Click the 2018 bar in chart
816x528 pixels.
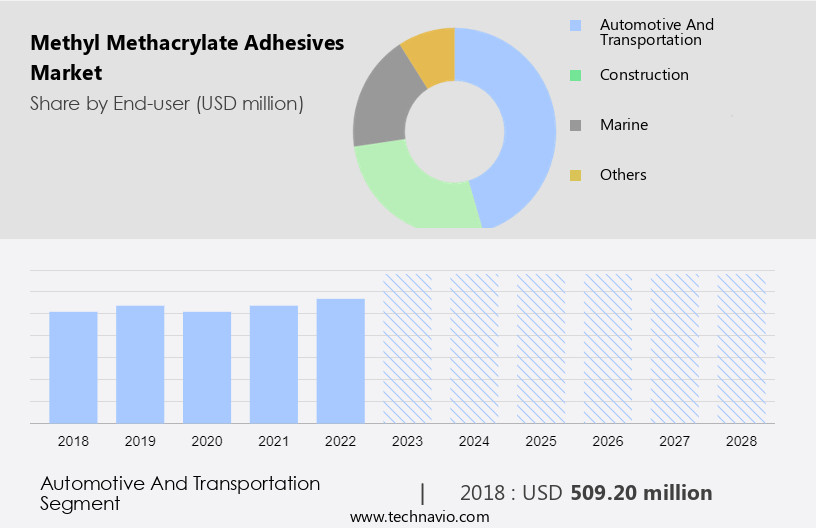point(73,367)
